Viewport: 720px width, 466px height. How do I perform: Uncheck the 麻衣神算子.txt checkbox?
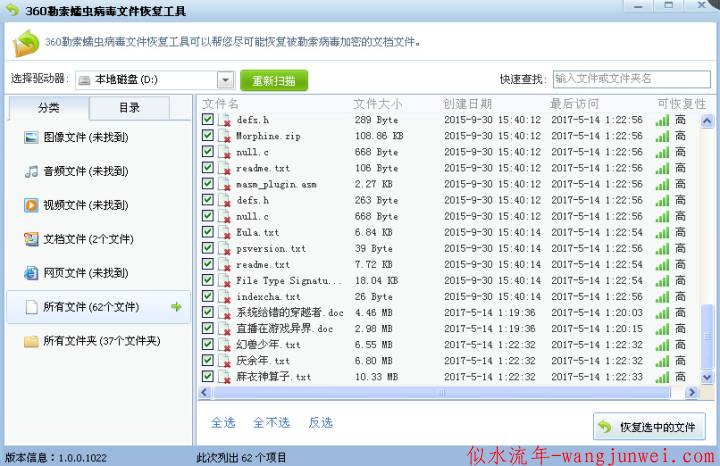pyautogui.click(x=208, y=376)
